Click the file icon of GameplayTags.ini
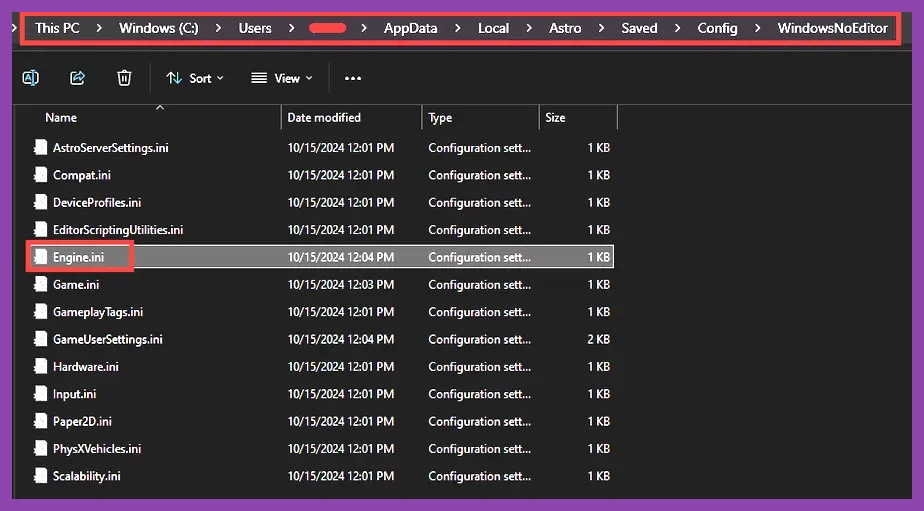The image size is (924, 511). pos(41,311)
